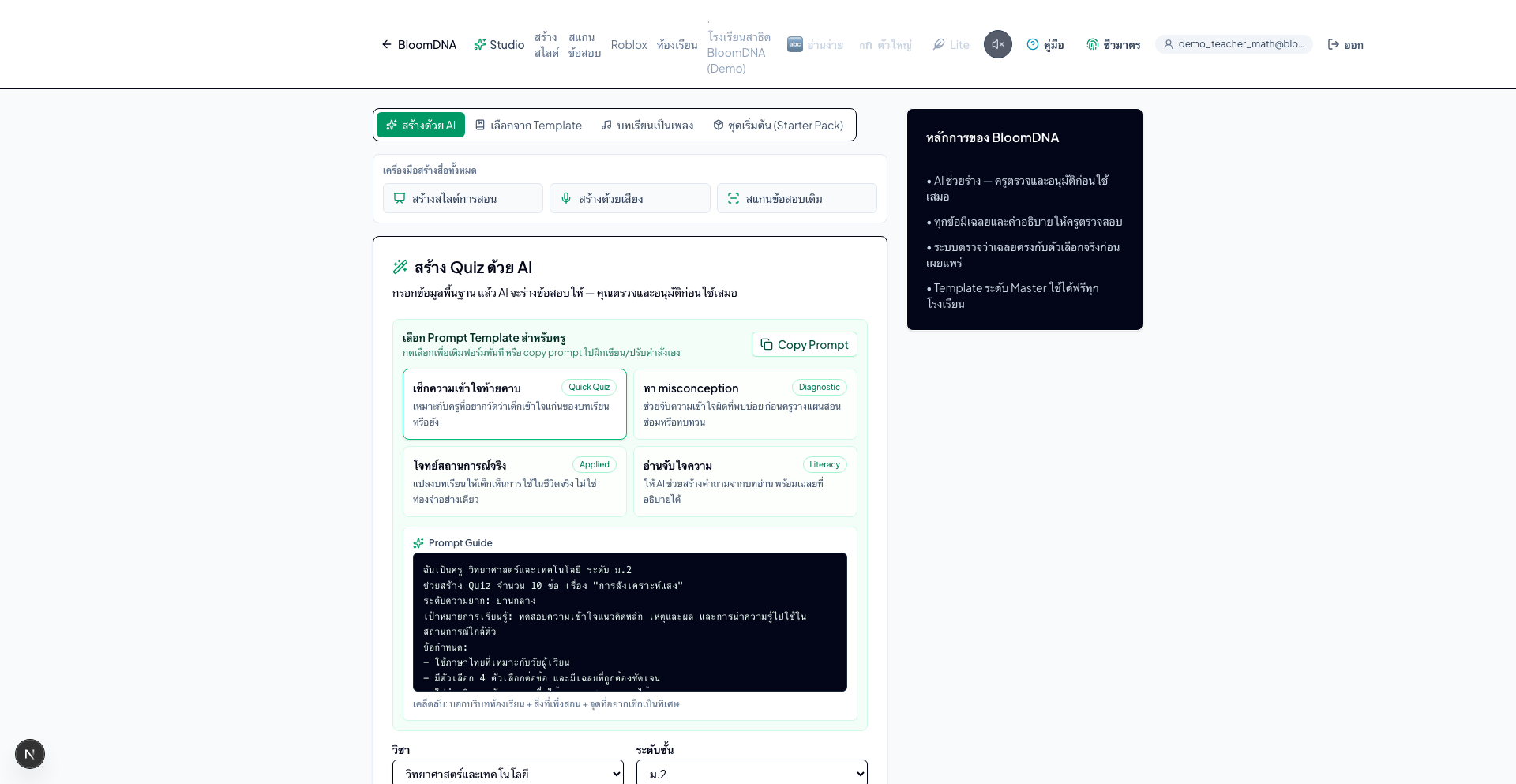Click the เครื่องมือสร้างสื่อทั้งหมด label
Screen dimensions: 1516x784
(x=430, y=170)
